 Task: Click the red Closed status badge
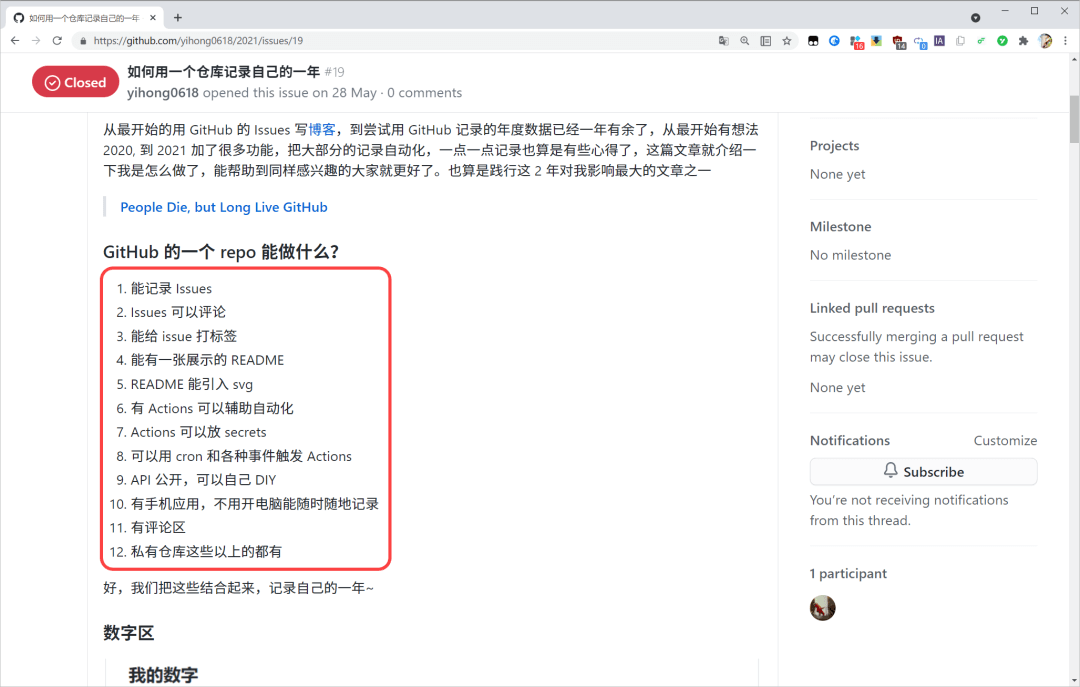[x=76, y=82]
